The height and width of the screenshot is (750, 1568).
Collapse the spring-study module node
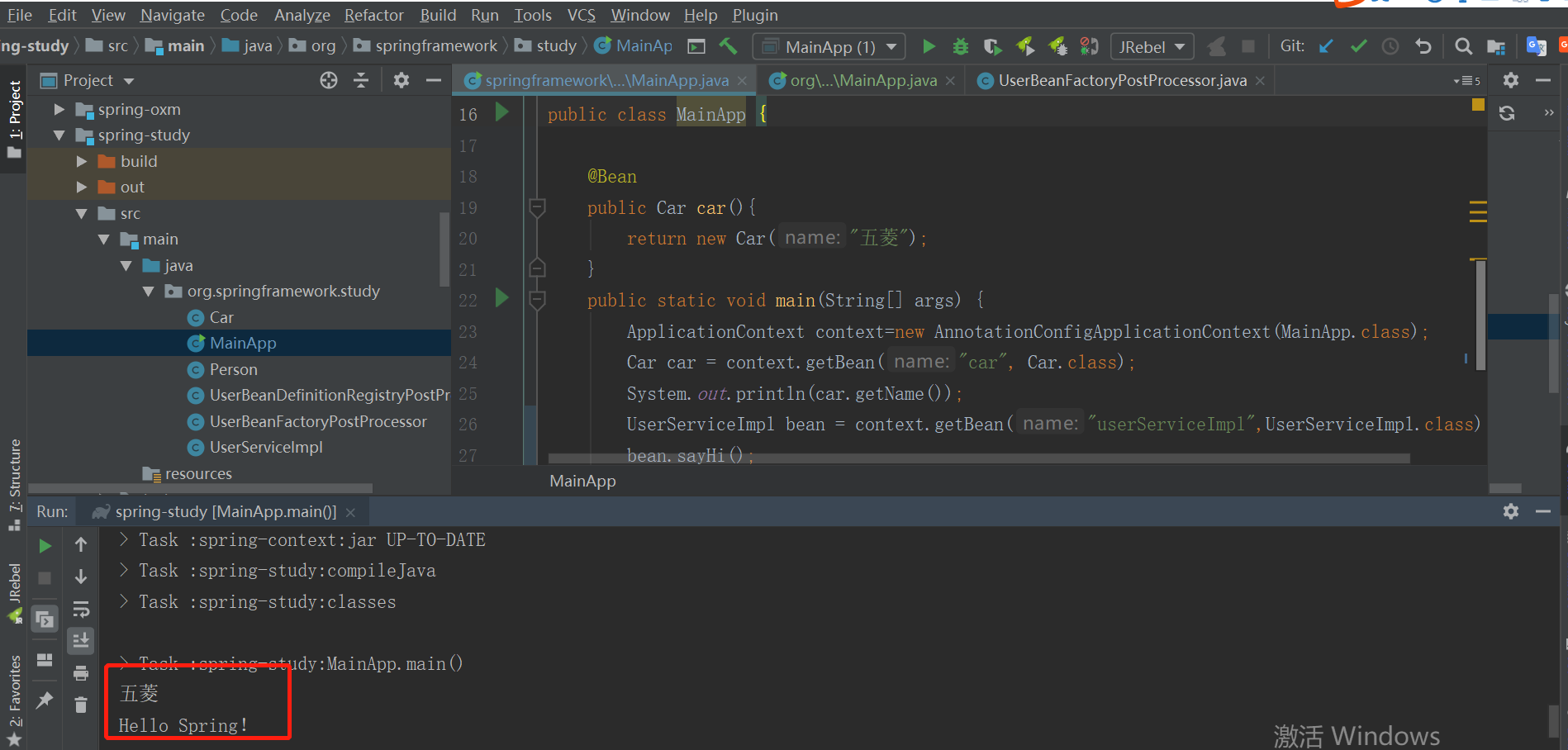(59, 135)
